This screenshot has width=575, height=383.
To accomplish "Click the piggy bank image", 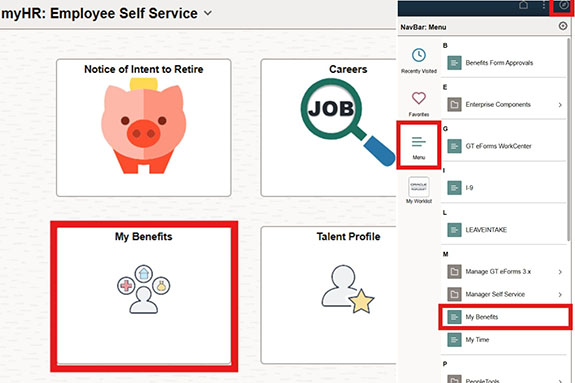I will (143, 126).
